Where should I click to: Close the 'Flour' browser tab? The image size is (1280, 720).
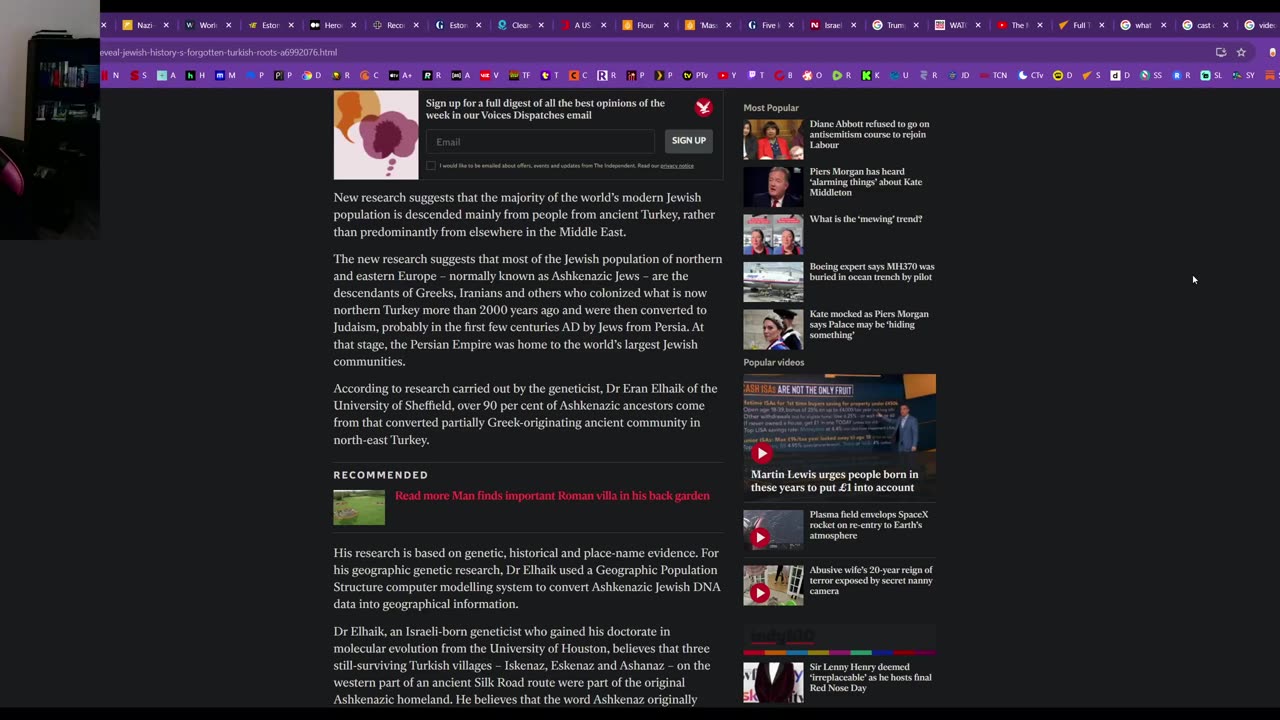click(665, 25)
